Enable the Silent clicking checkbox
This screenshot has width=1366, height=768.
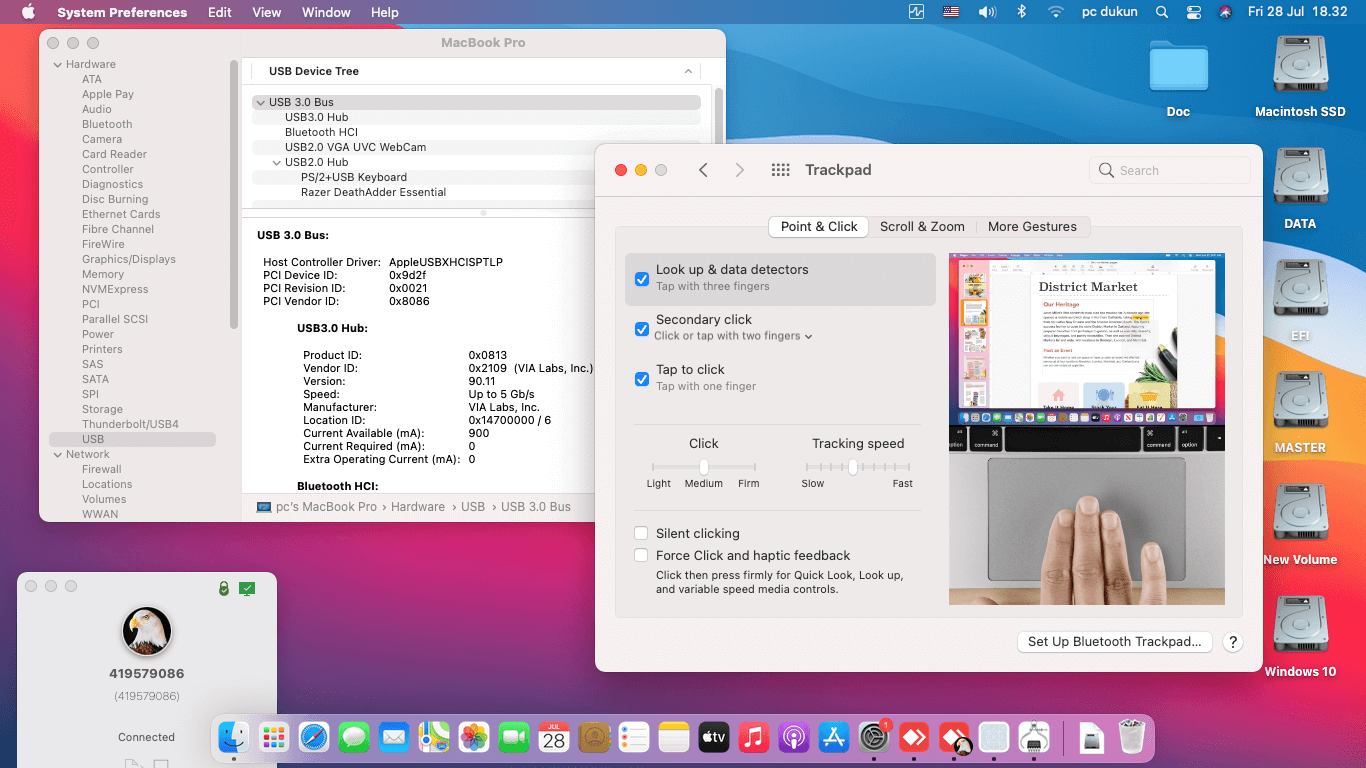pos(641,534)
